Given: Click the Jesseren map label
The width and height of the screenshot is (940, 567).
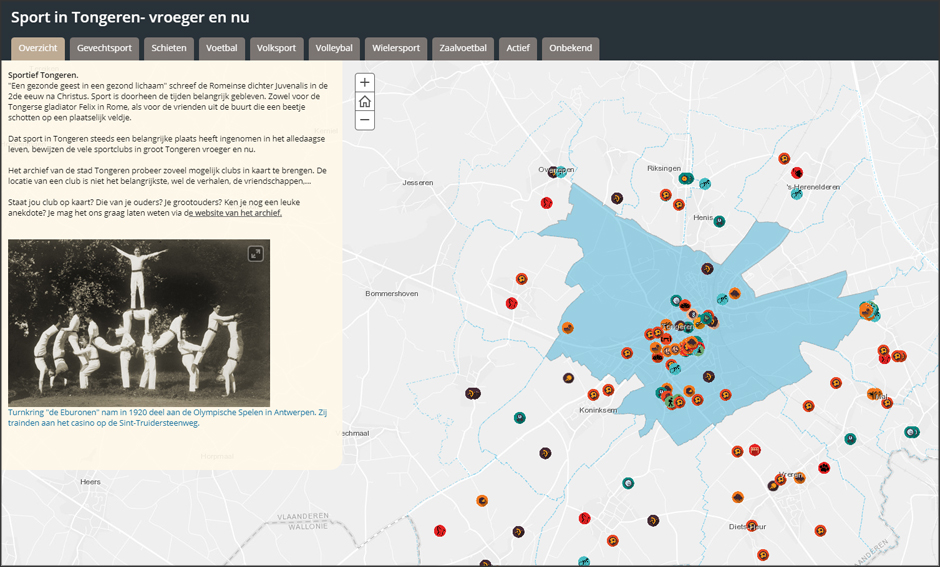Looking at the screenshot, I should coord(418,182).
